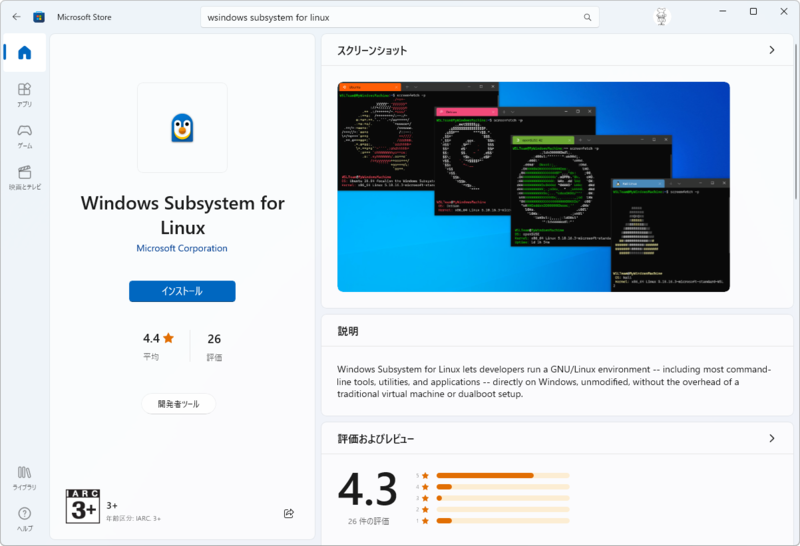The image size is (800, 546).
Task: Click the large 4.3 rating score
Action: coord(367,489)
